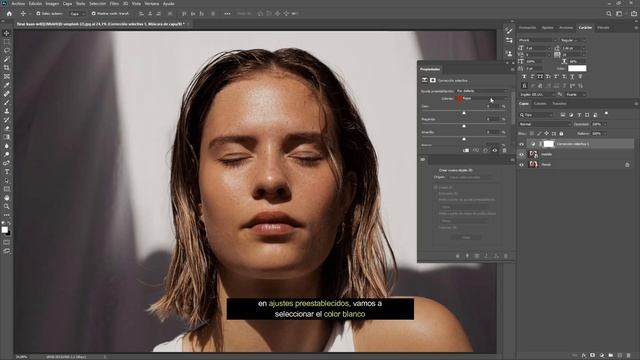The width and height of the screenshot is (640, 360).
Task: Select the Rectangular Marquee tool
Action: 7,42
